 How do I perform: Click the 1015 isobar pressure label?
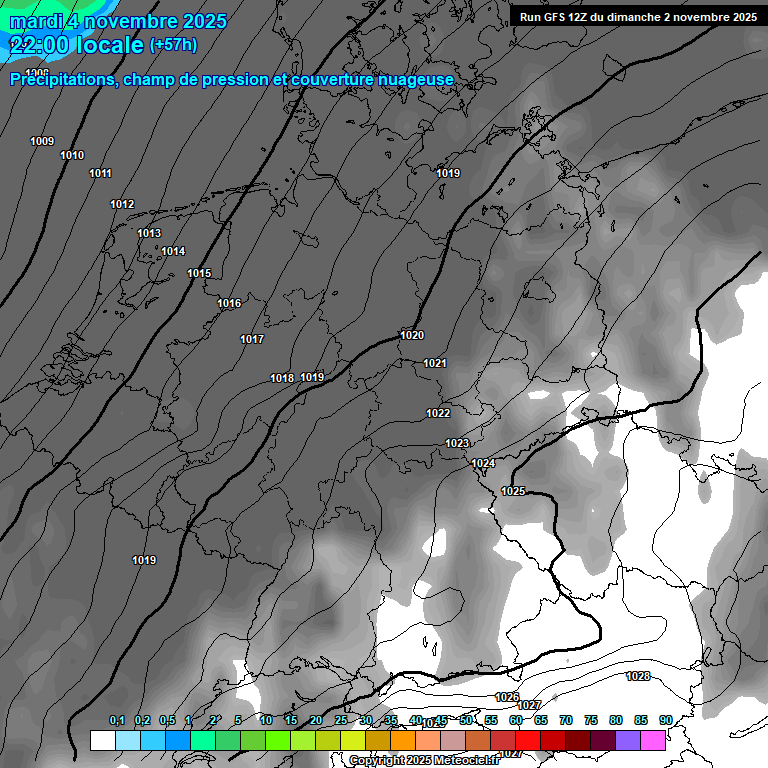pyautogui.click(x=199, y=273)
